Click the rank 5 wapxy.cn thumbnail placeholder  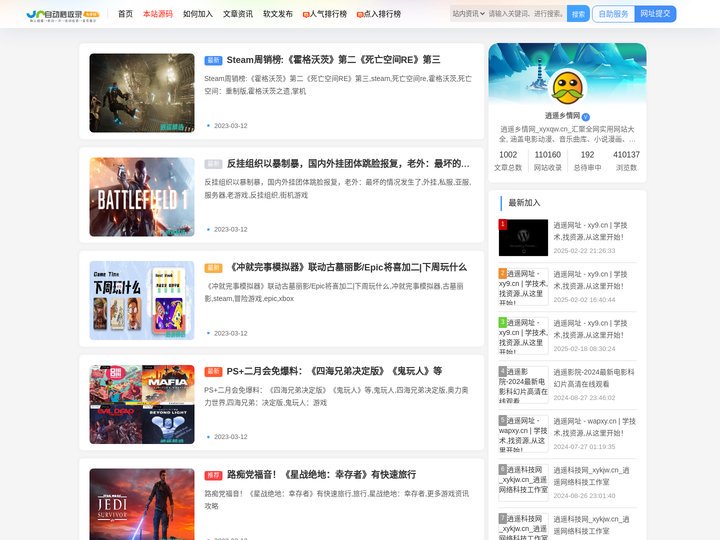pos(523,434)
